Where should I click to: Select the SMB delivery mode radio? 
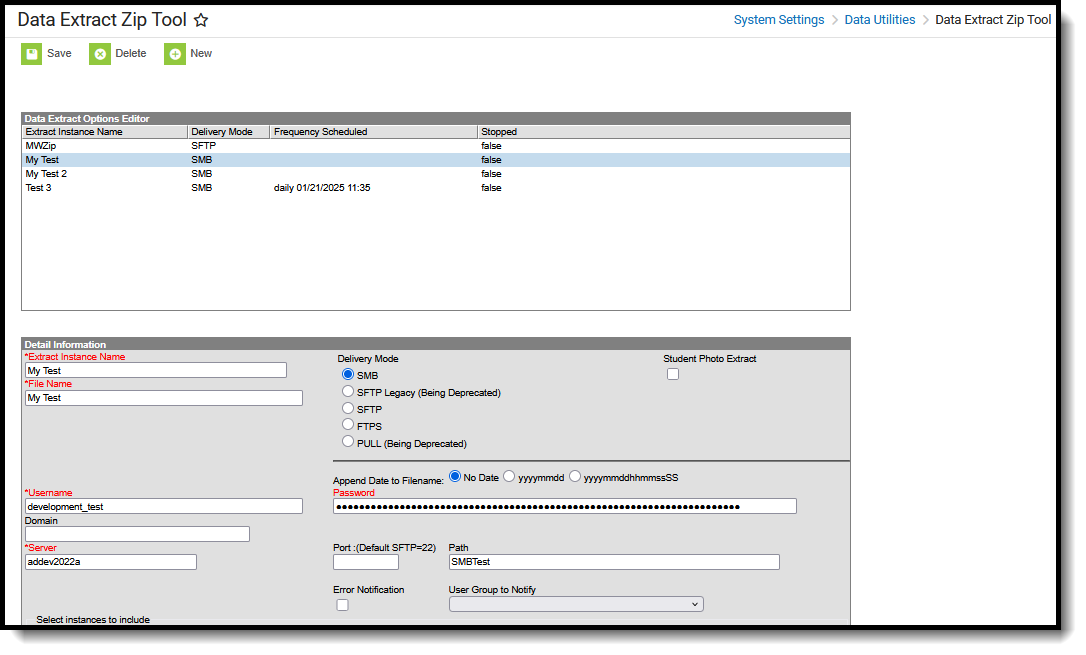pyautogui.click(x=348, y=374)
